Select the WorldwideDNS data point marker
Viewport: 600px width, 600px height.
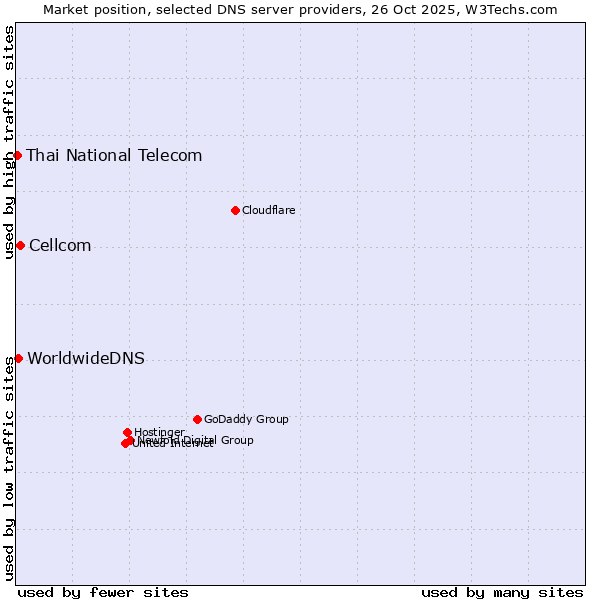click(18, 358)
